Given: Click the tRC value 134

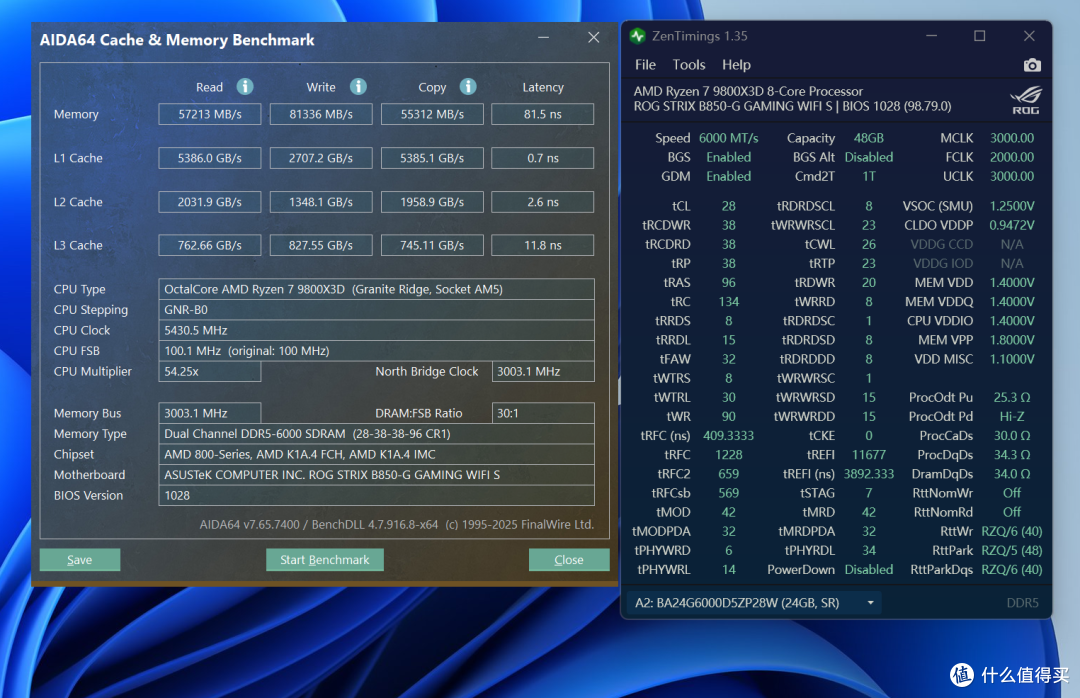Looking at the screenshot, I should point(729,302).
